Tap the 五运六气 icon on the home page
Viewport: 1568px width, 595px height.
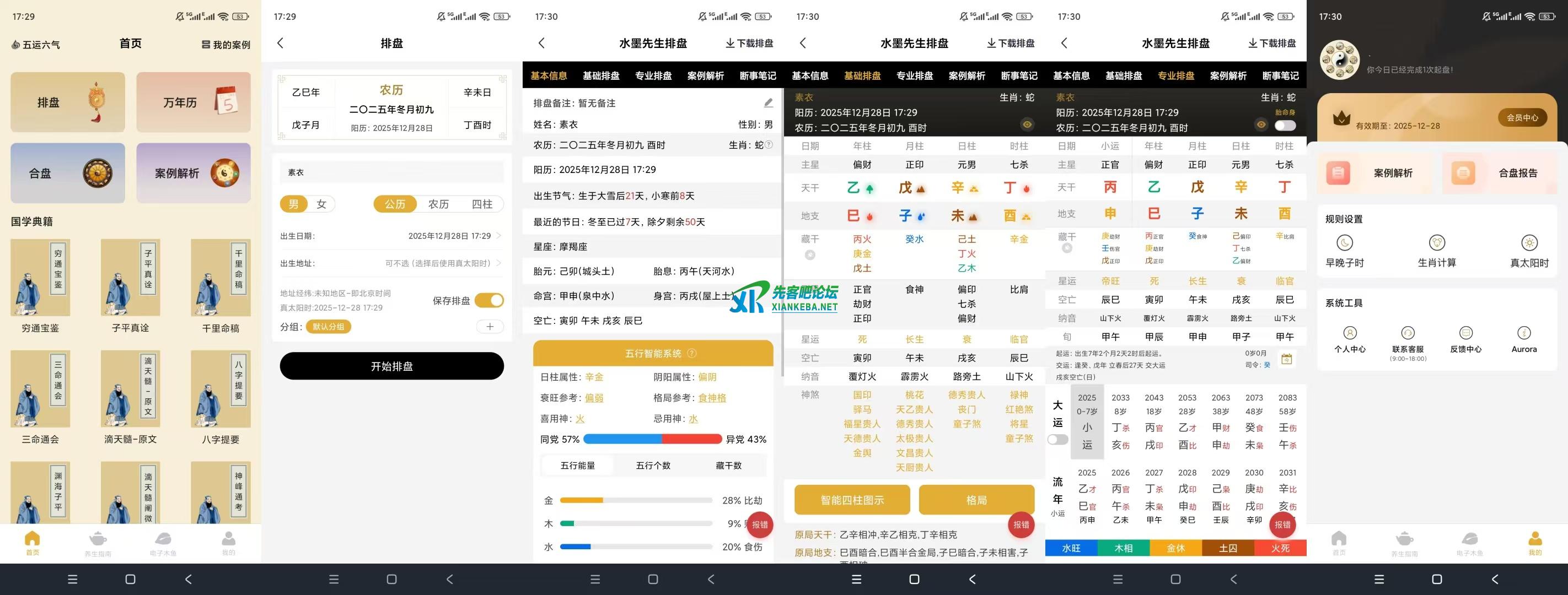(15, 44)
